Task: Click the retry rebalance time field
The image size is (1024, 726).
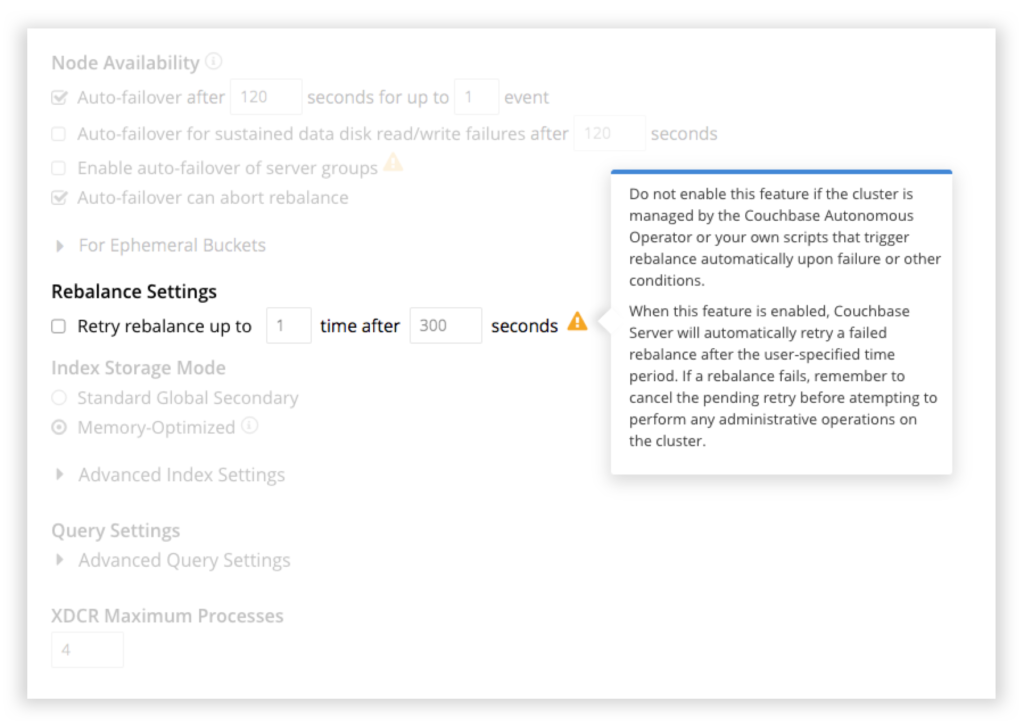Action: (288, 325)
